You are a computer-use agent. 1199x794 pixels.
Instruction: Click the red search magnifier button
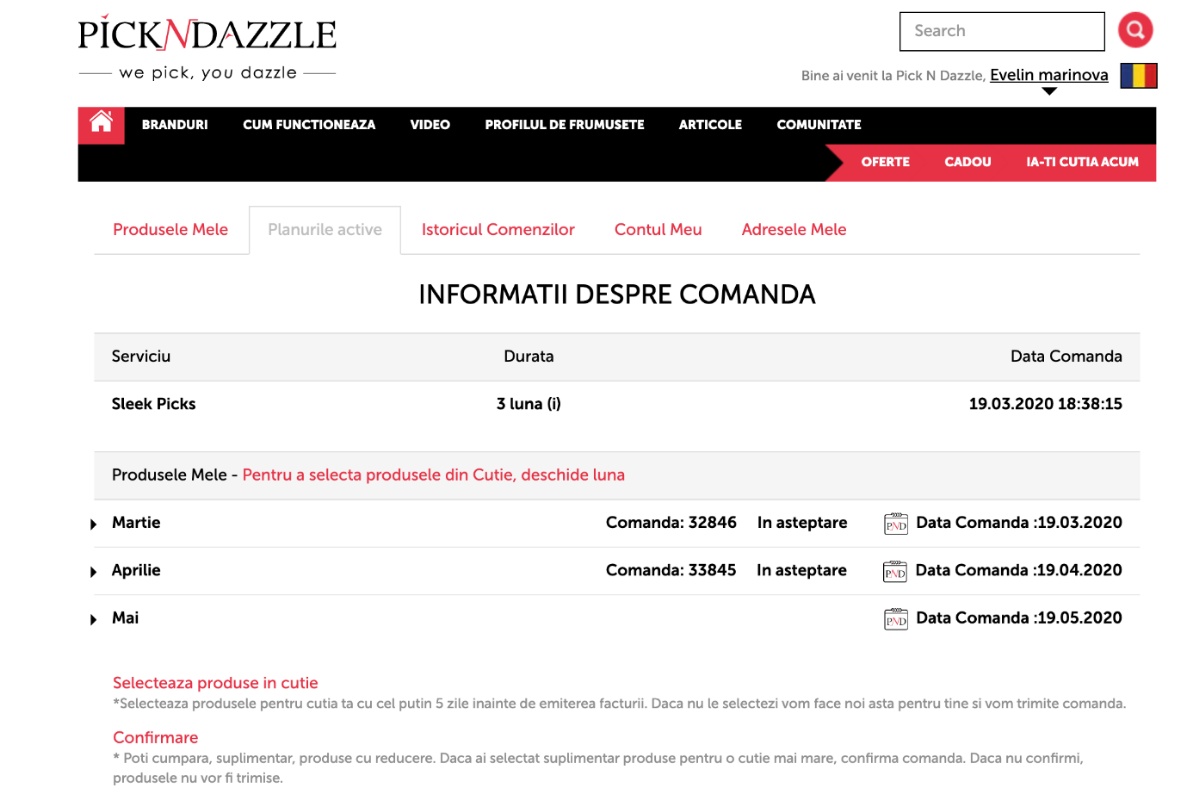[x=1136, y=31]
